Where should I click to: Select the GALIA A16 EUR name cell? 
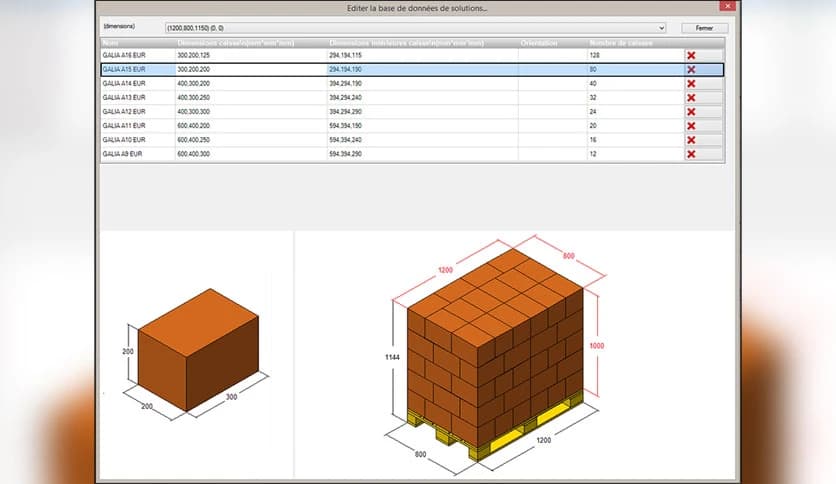click(x=138, y=55)
